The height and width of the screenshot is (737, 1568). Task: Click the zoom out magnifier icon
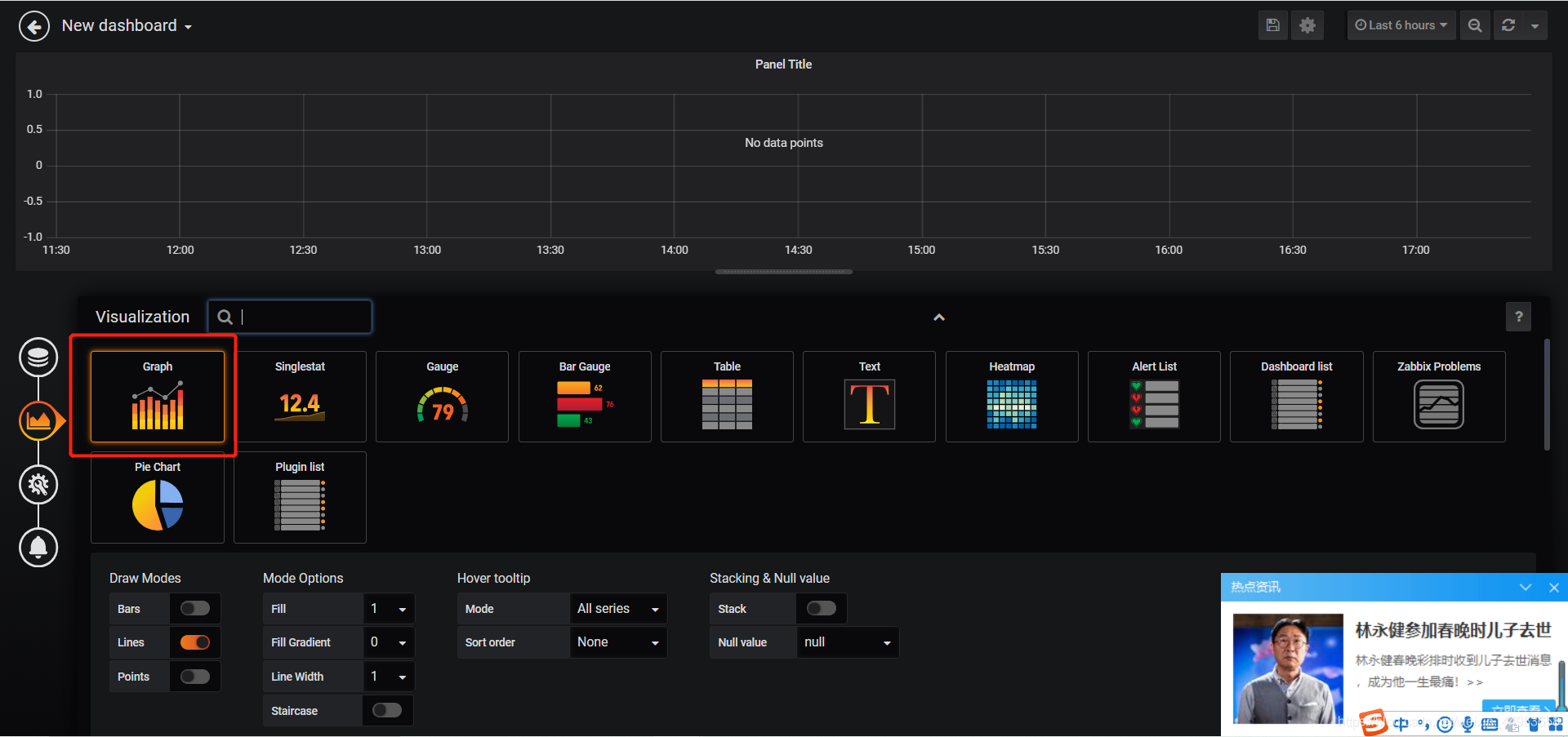tap(1475, 25)
